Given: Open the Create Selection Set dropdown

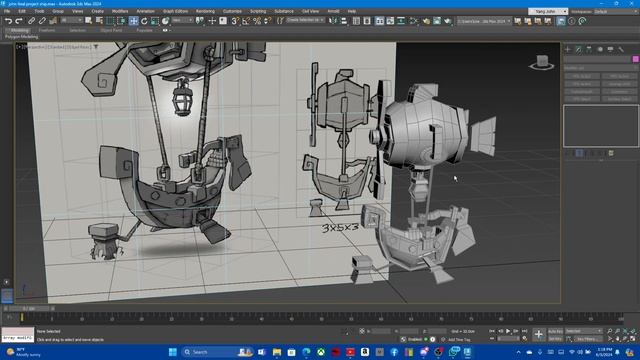Looking at the screenshot, I should pyautogui.click(x=305, y=20).
